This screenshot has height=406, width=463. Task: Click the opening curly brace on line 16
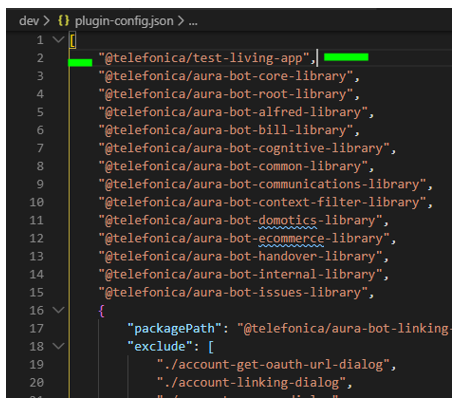pos(102,311)
